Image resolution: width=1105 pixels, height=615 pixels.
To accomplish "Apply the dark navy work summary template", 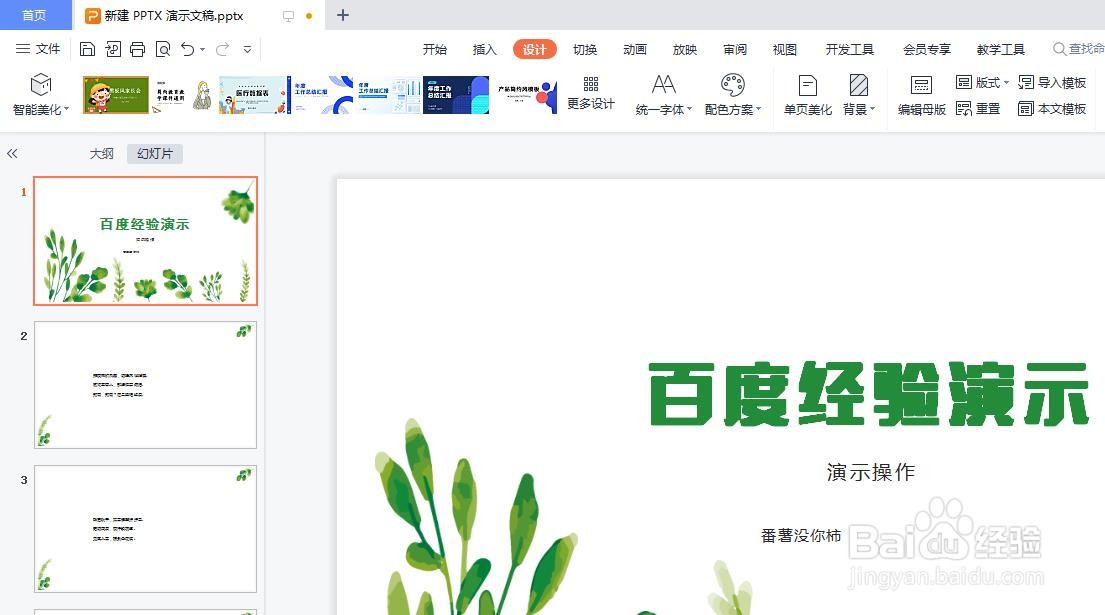I will click(x=456, y=95).
